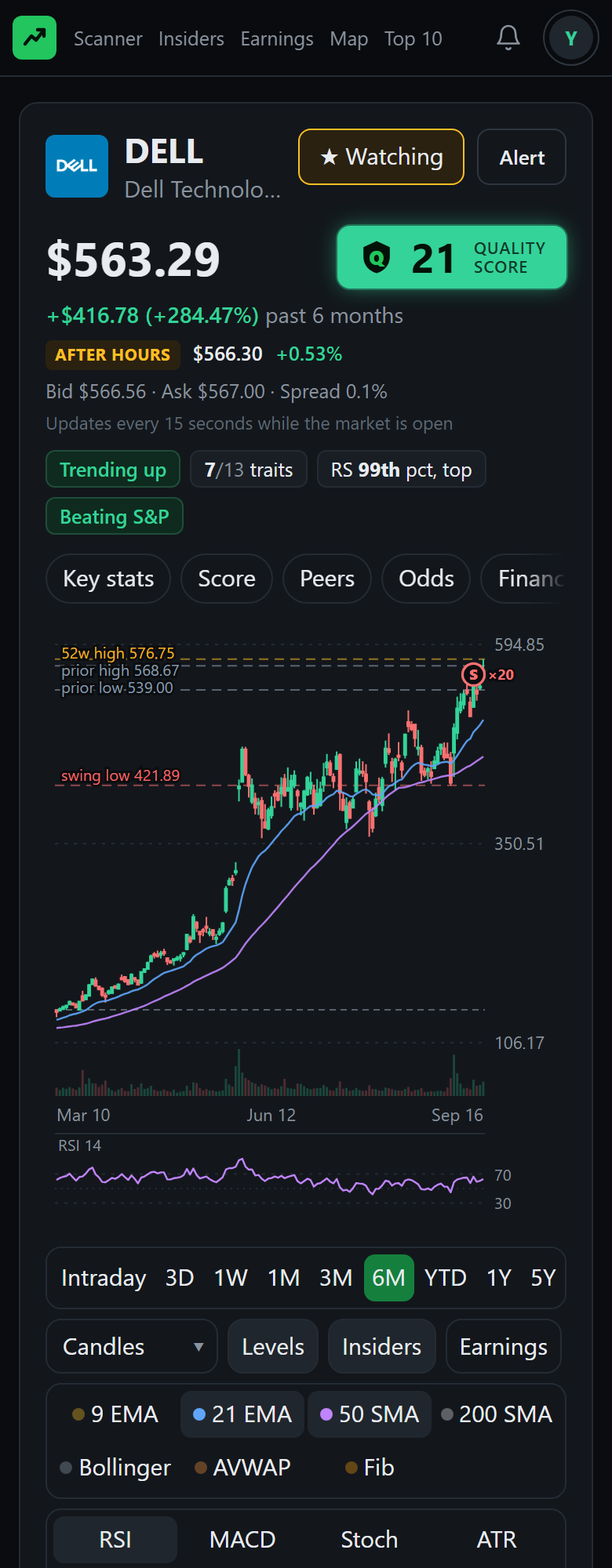The image size is (612, 1568).
Task: Click the $563.29 price
Action: point(133,260)
